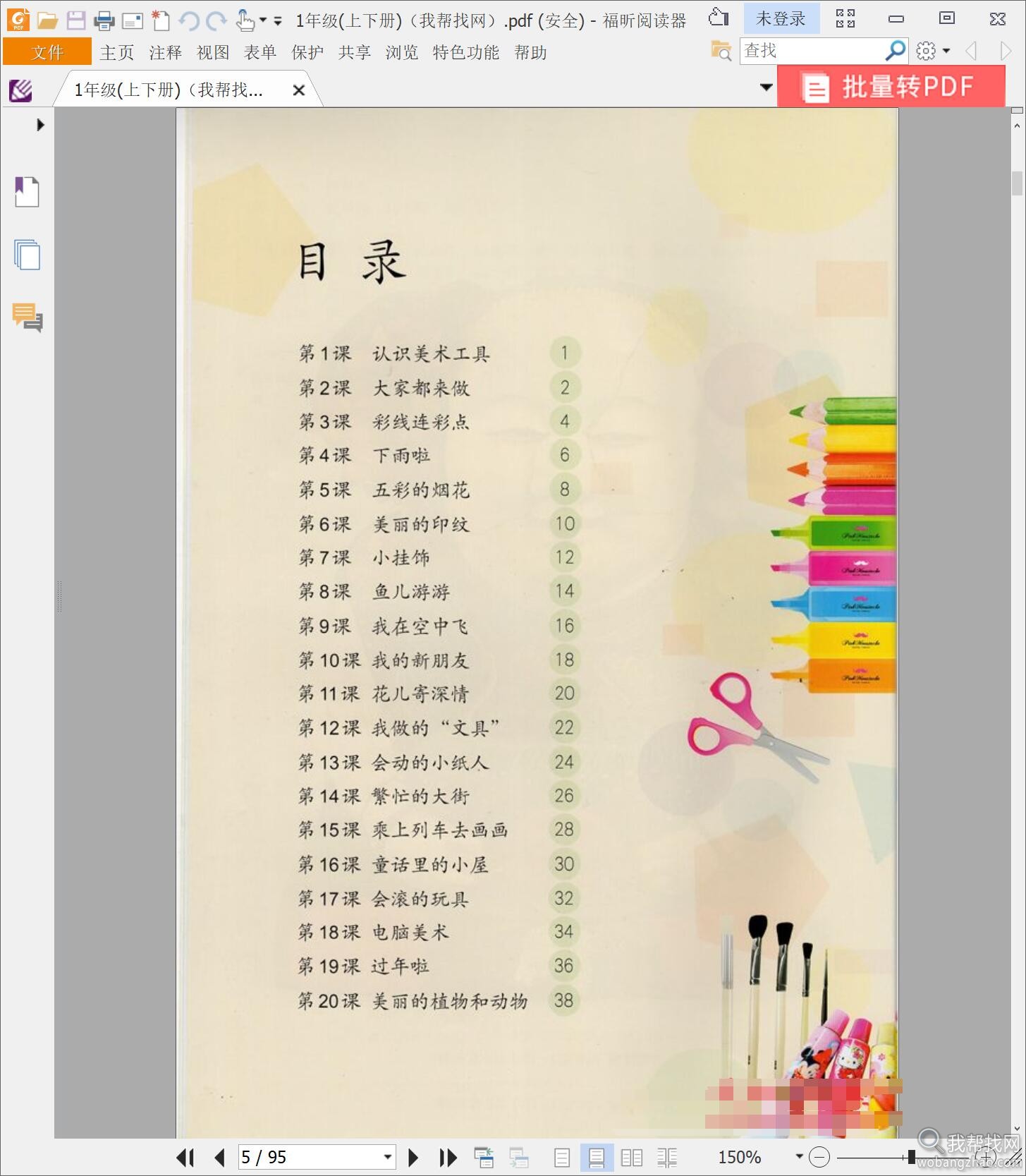Screen dimensions: 1026x1176
Task: Switch to single page view
Action: 562,1158
